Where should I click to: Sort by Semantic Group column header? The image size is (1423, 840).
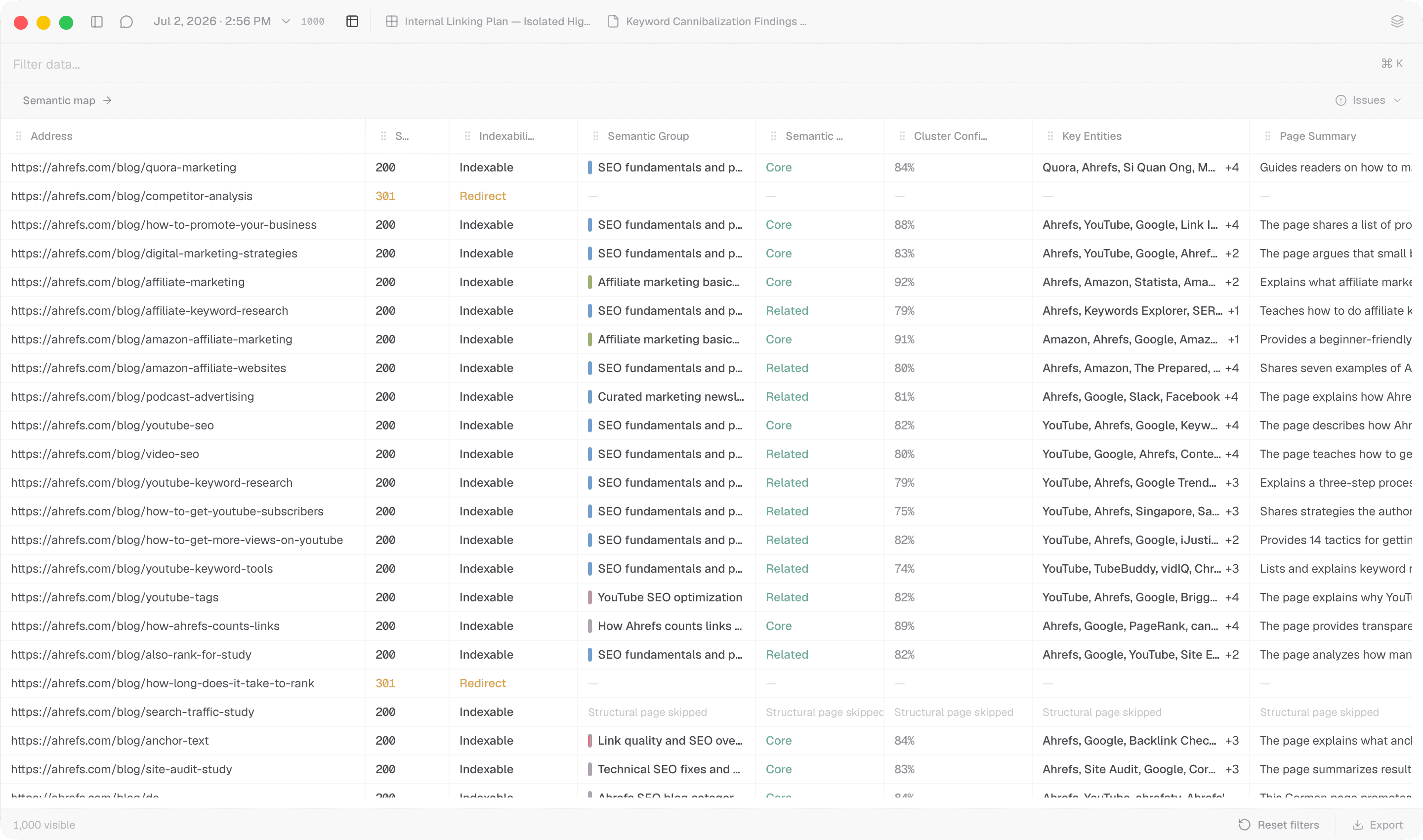pyautogui.click(x=648, y=136)
